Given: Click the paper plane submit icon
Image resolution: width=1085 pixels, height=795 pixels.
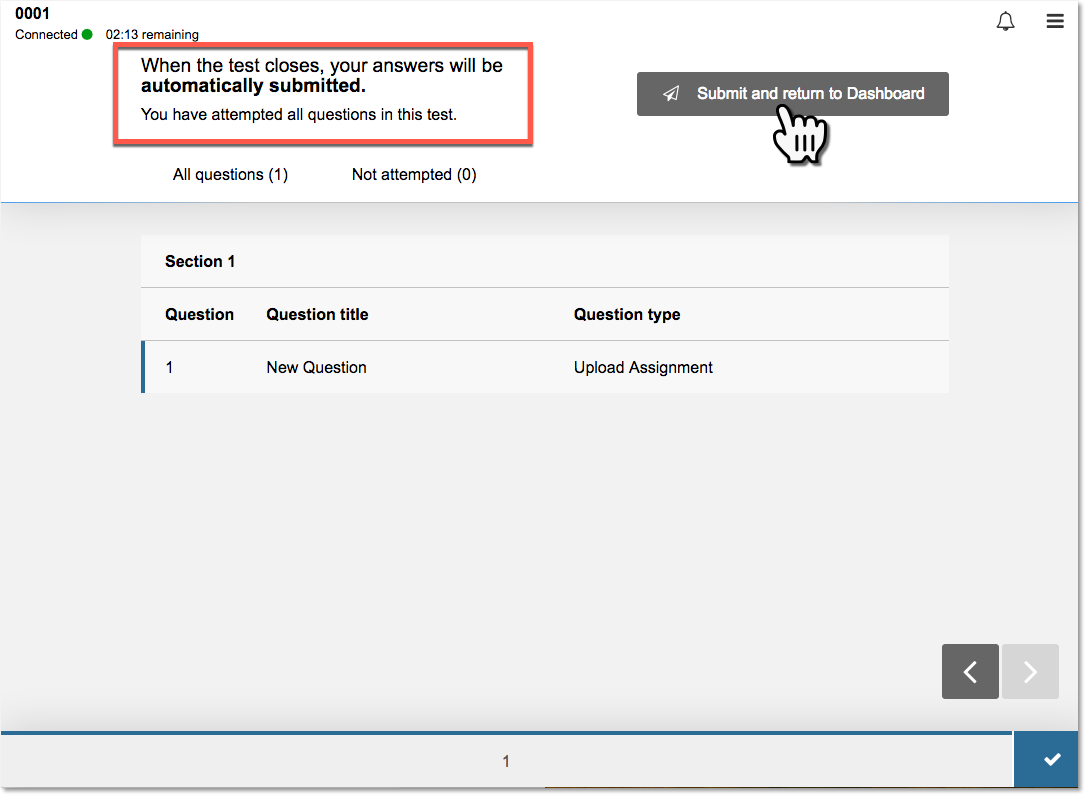Looking at the screenshot, I should pyautogui.click(x=671, y=94).
